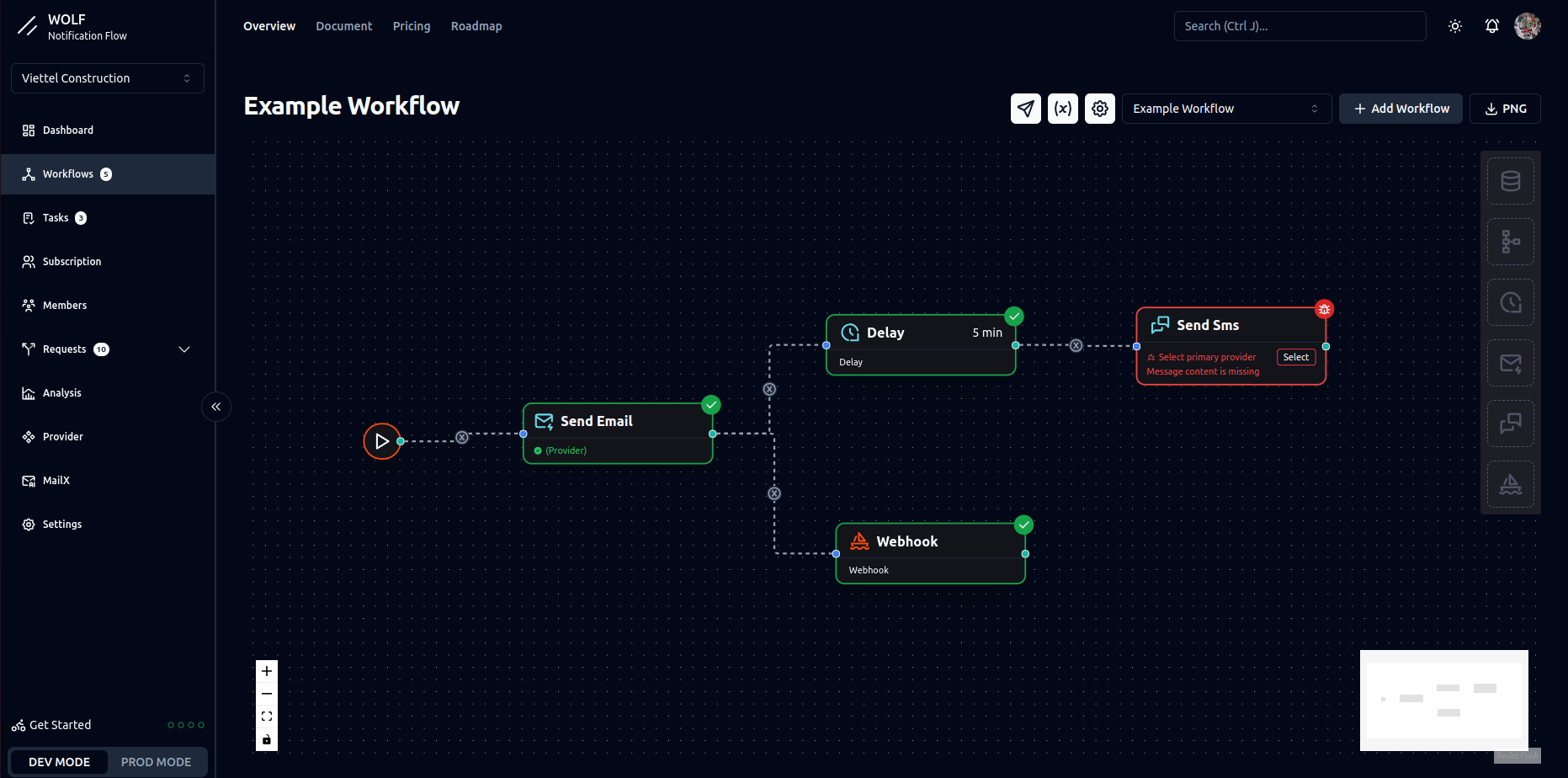Select the database node in the palette
Viewport: 1568px width, 778px height.
[1510, 180]
